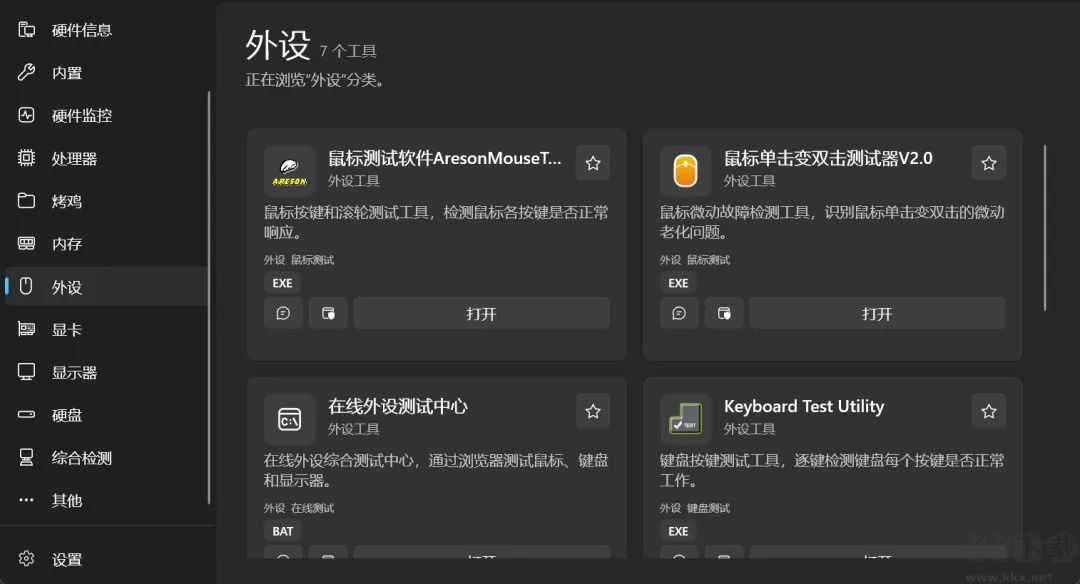
Task: Open comment icon on 鼠标单击变双击测试器 card
Action: (679, 313)
